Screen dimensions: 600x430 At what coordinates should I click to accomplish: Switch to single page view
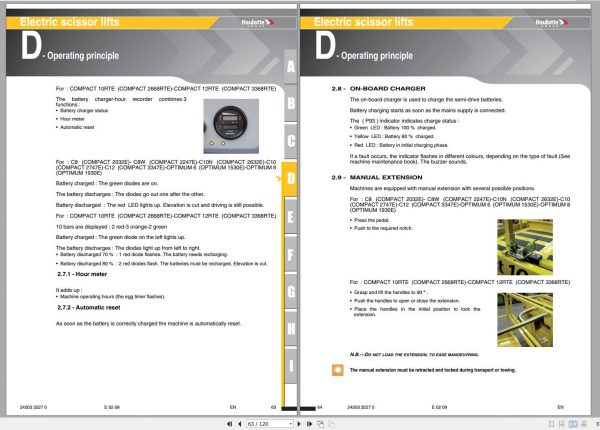click(x=551, y=424)
